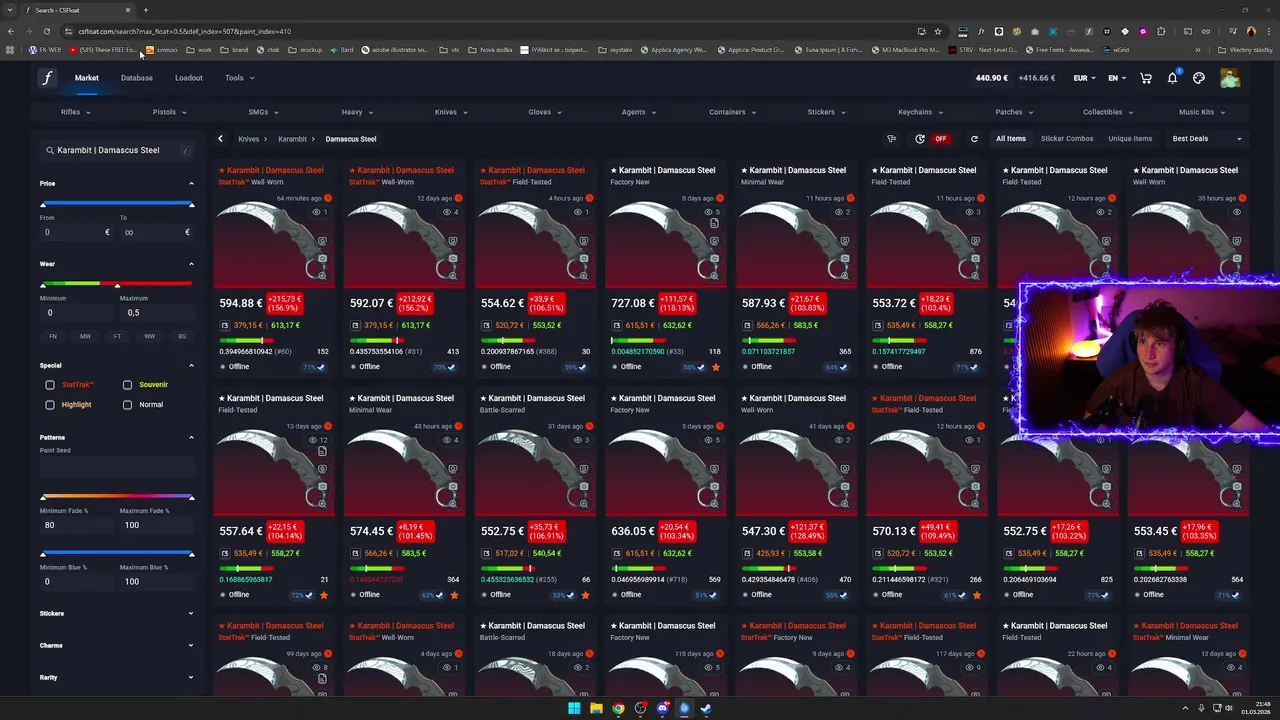Click the Paint Seed input field
The width and height of the screenshot is (1280, 720).
tap(117, 469)
